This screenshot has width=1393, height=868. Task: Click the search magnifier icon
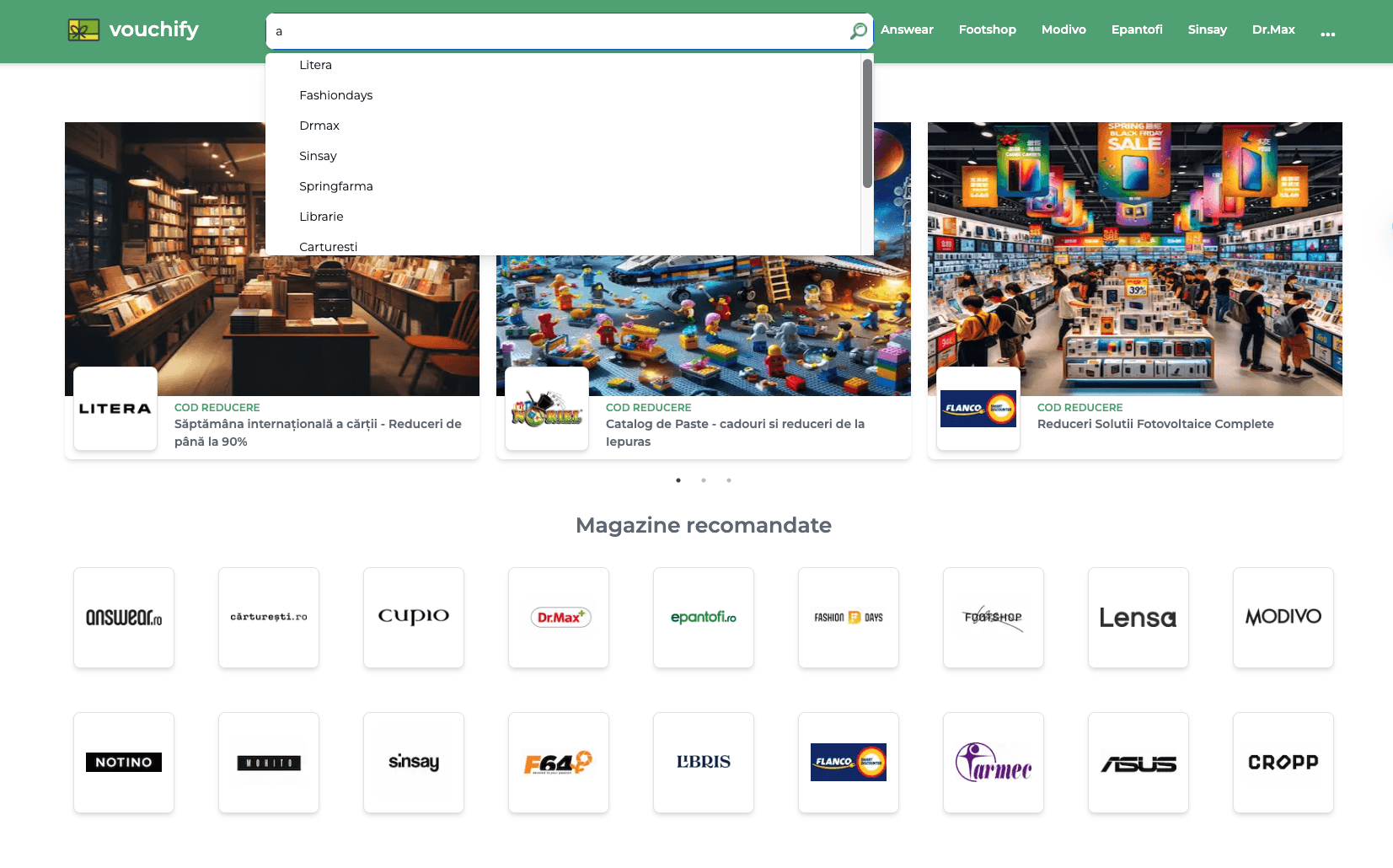(858, 31)
